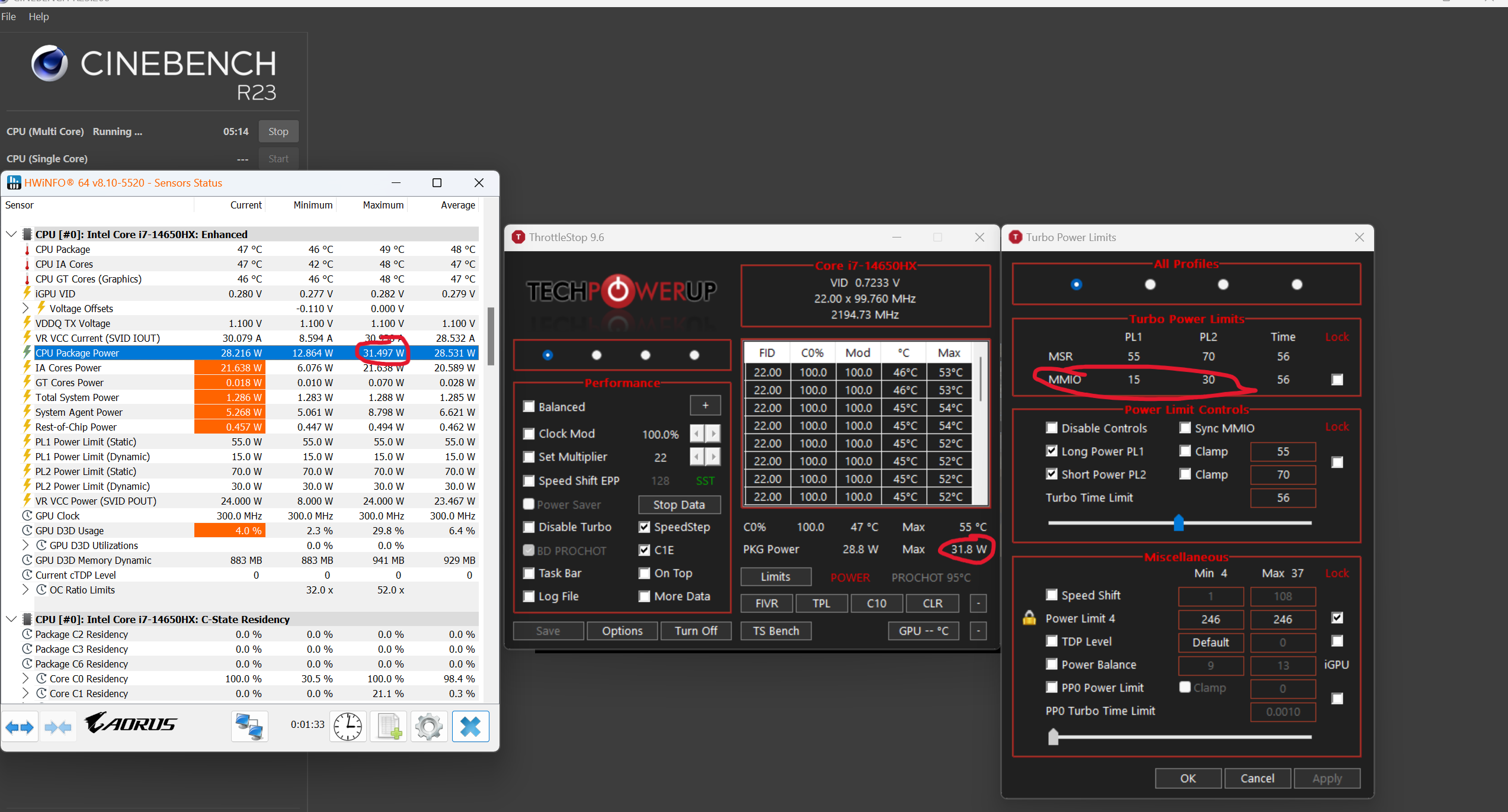Screen dimensions: 1508x812
Task: Click HWiNFO shrink layout arrows icon
Action: [x=58, y=727]
